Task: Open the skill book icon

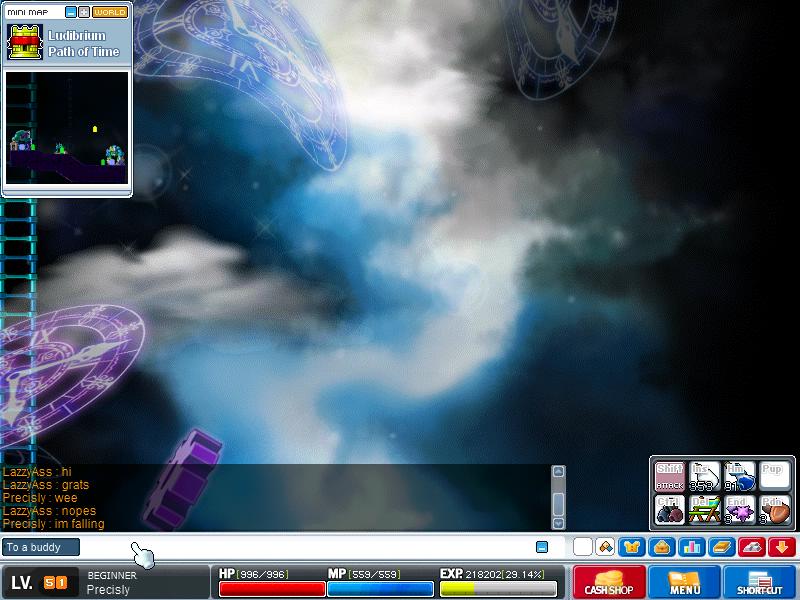Action: point(722,547)
